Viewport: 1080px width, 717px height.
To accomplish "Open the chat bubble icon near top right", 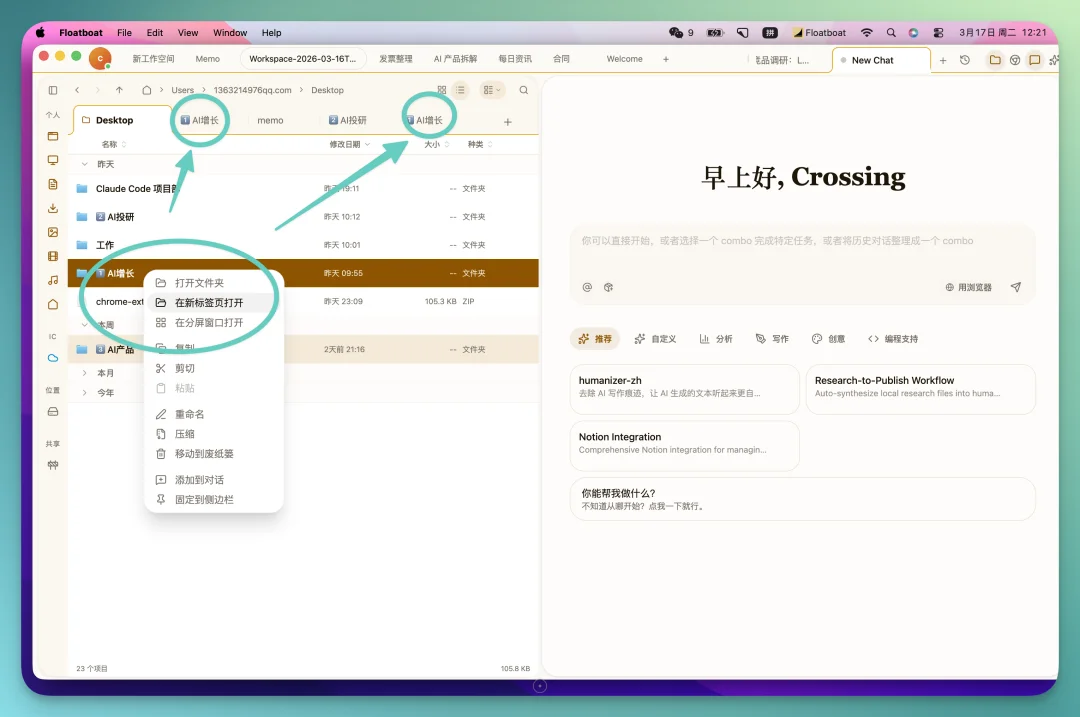I will click(x=1034, y=60).
